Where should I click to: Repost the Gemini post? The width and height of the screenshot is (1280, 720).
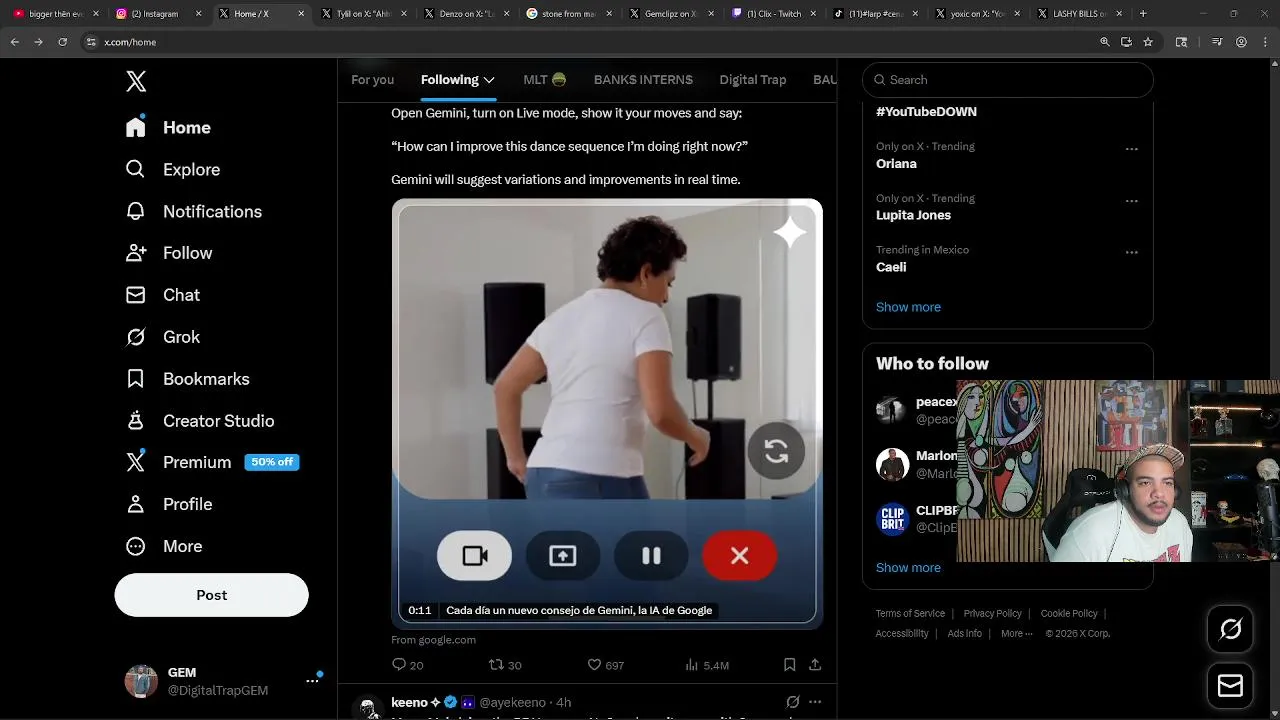pos(505,665)
